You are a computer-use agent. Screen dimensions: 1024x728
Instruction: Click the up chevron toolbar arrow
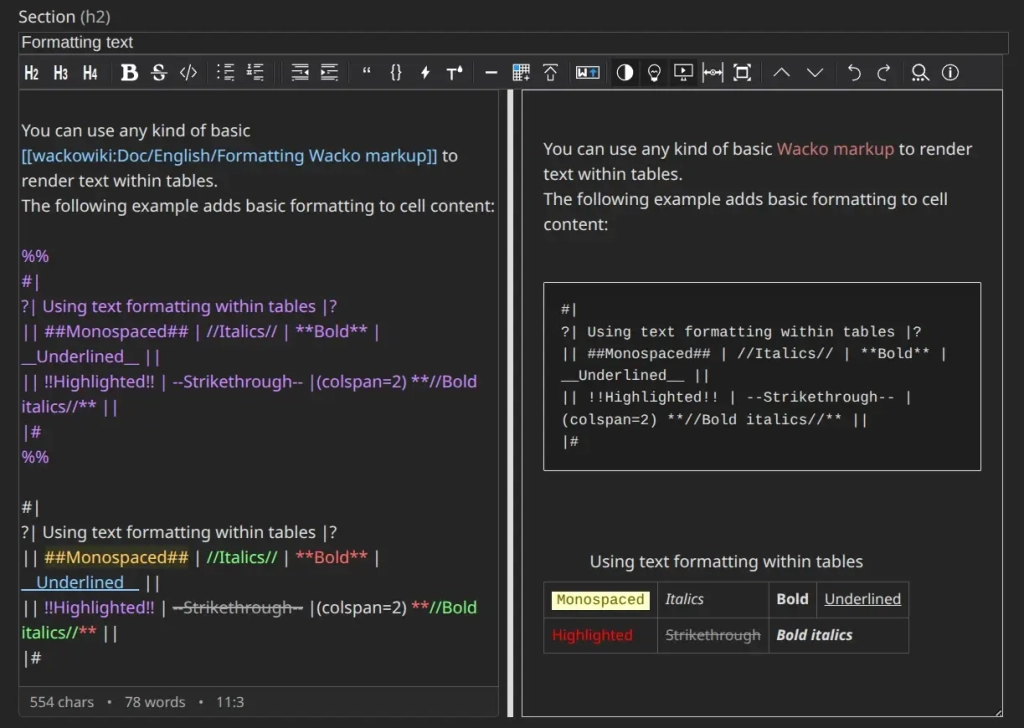pyautogui.click(x=782, y=72)
